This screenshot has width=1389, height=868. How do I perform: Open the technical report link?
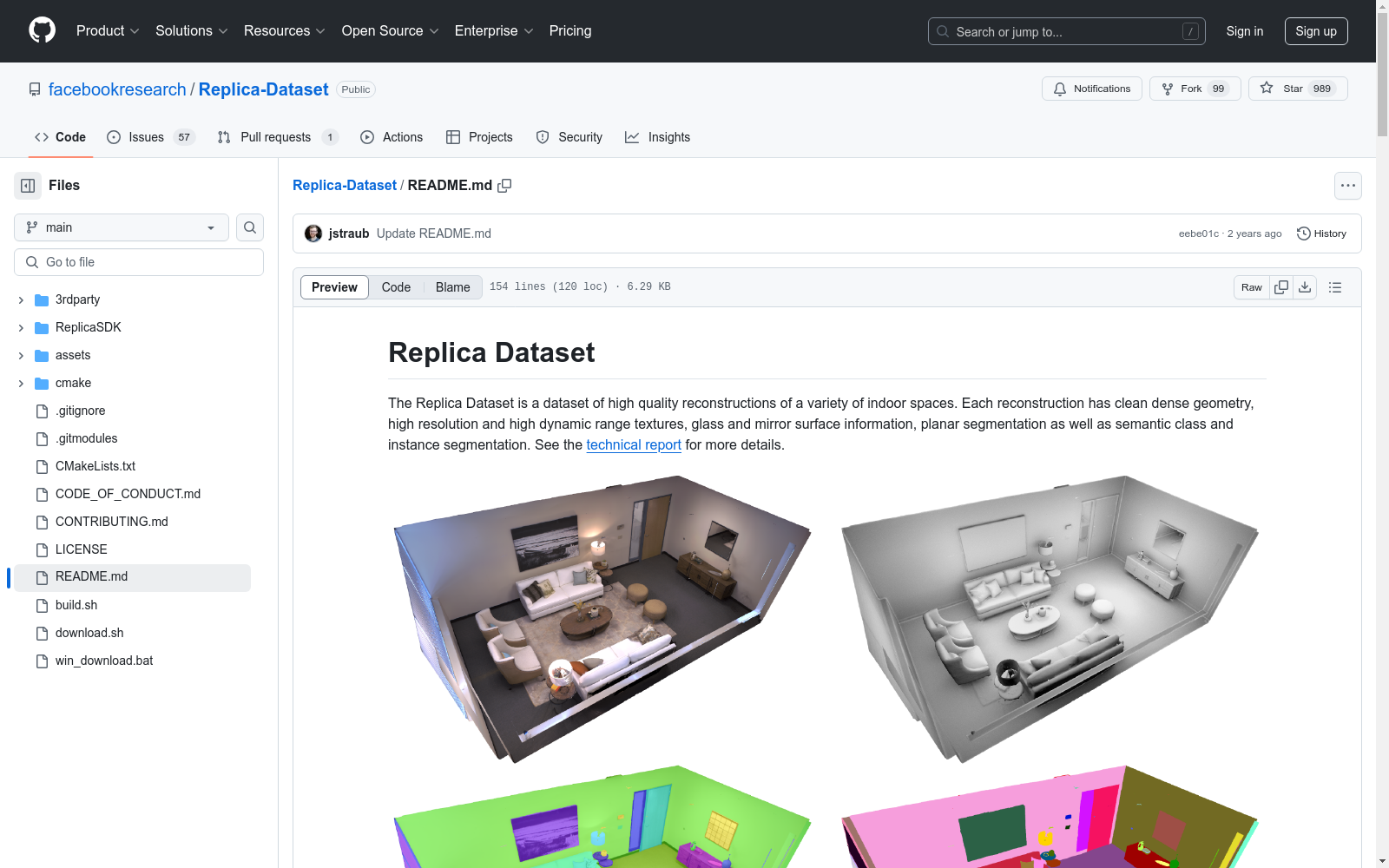click(x=634, y=444)
